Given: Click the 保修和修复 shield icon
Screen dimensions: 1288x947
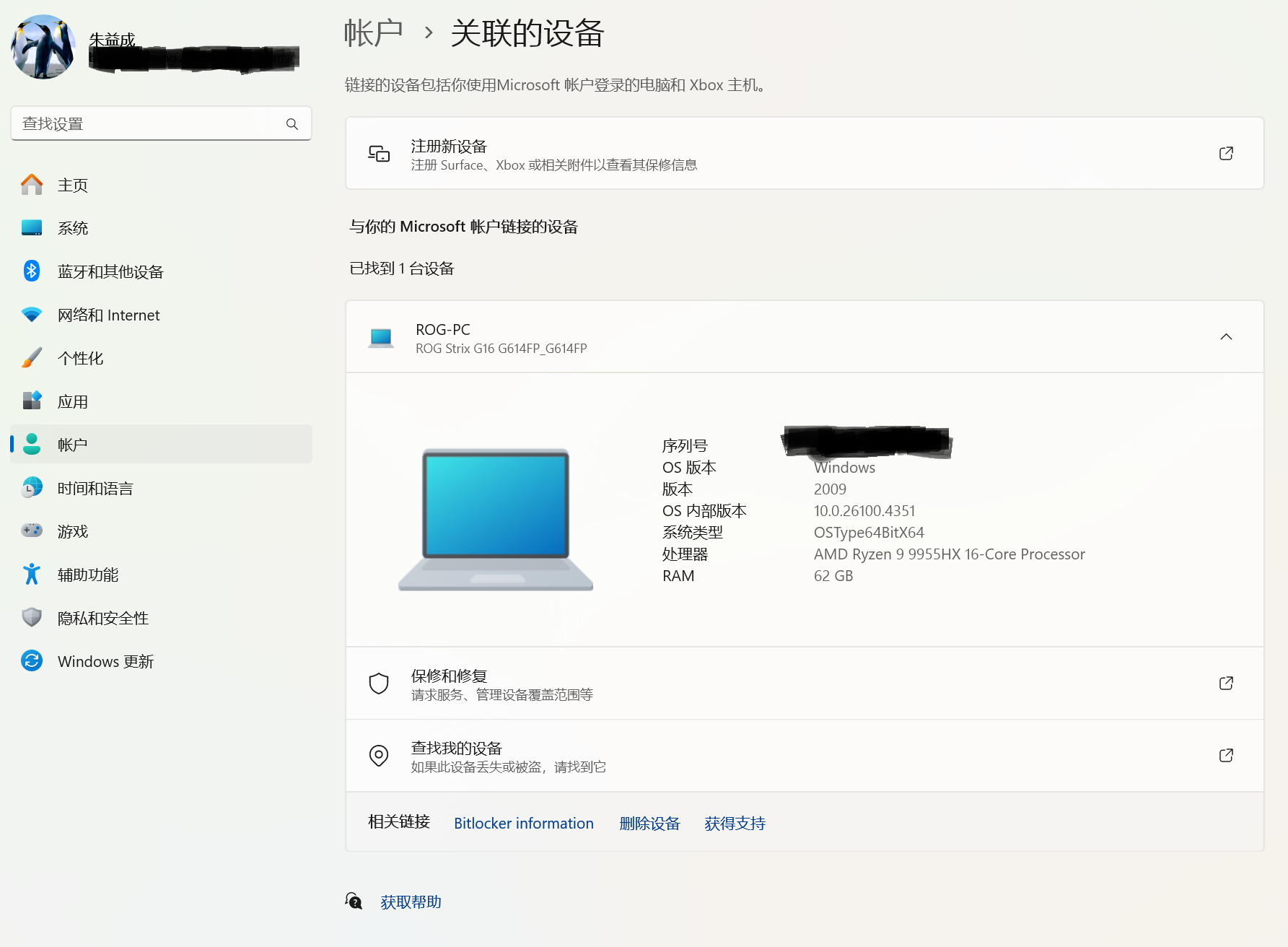Looking at the screenshot, I should click(x=379, y=684).
